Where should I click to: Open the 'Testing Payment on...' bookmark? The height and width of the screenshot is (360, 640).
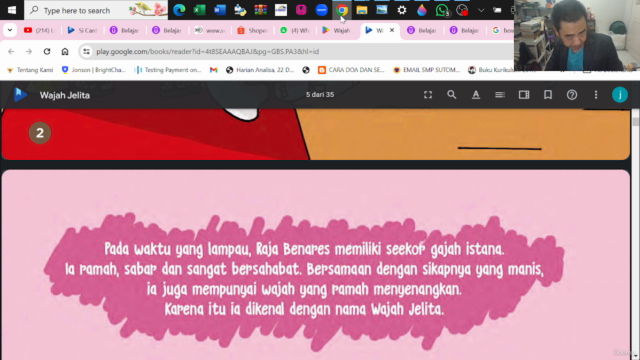click(169, 70)
